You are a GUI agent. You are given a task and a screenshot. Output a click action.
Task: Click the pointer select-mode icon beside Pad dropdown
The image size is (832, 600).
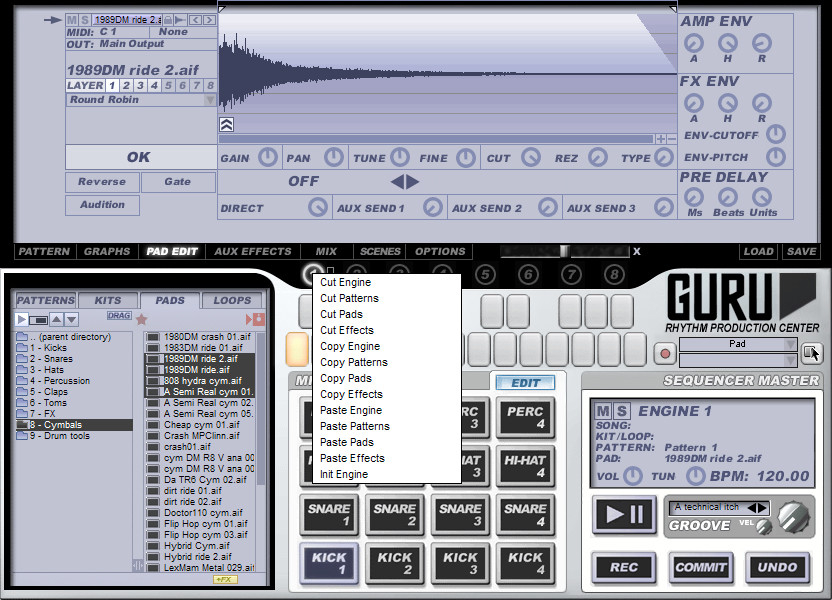(812, 353)
